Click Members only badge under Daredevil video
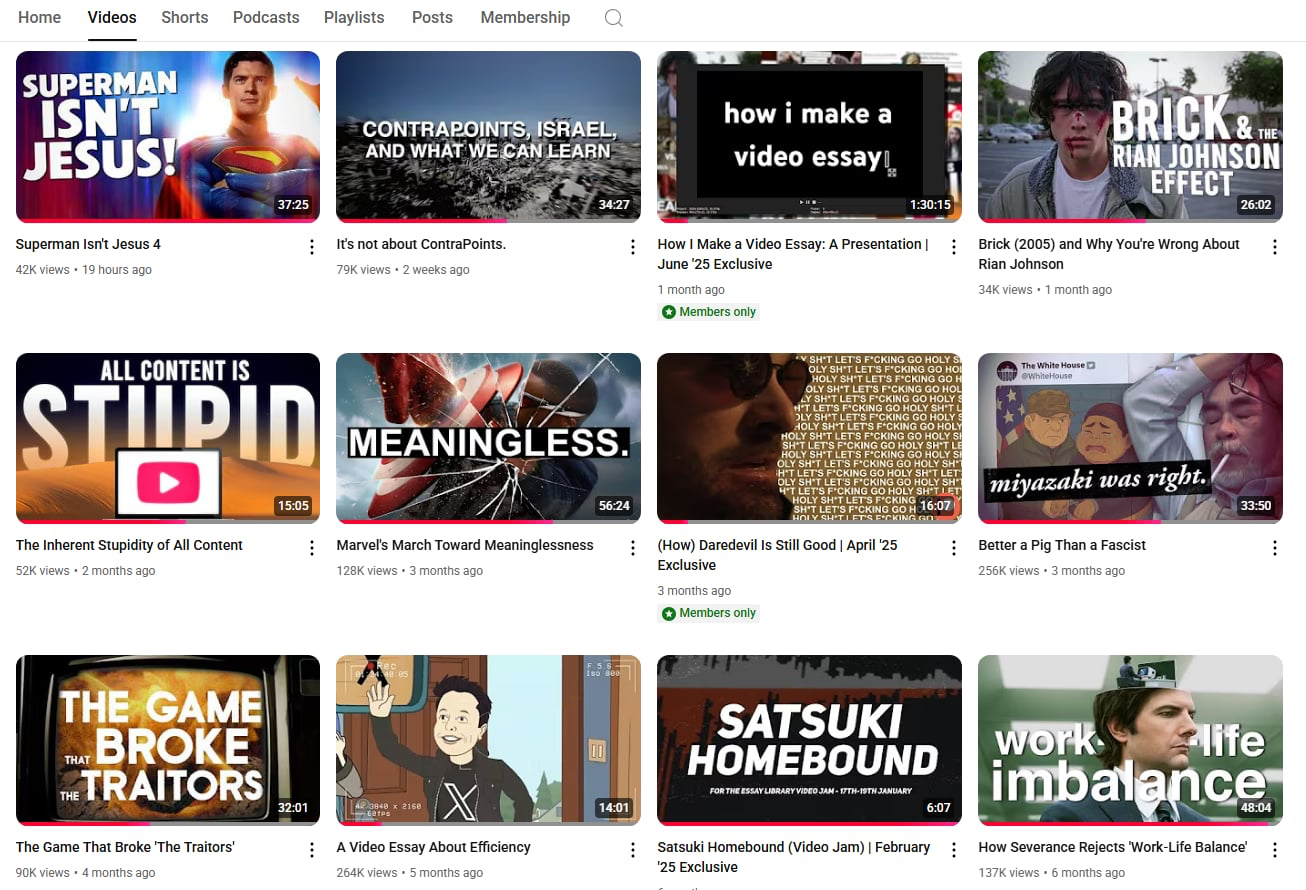Image resolution: width=1306 pixels, height=890 pixels. 709,613
